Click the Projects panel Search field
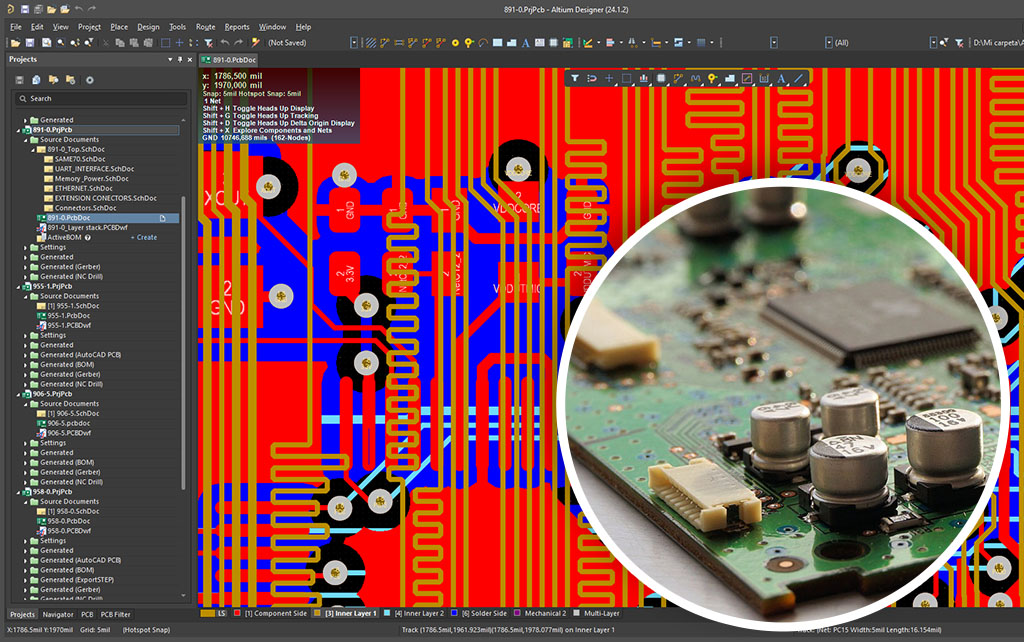Image resolution: width=1024 pixels, height=642 pixels. click(x=100, y=98)
